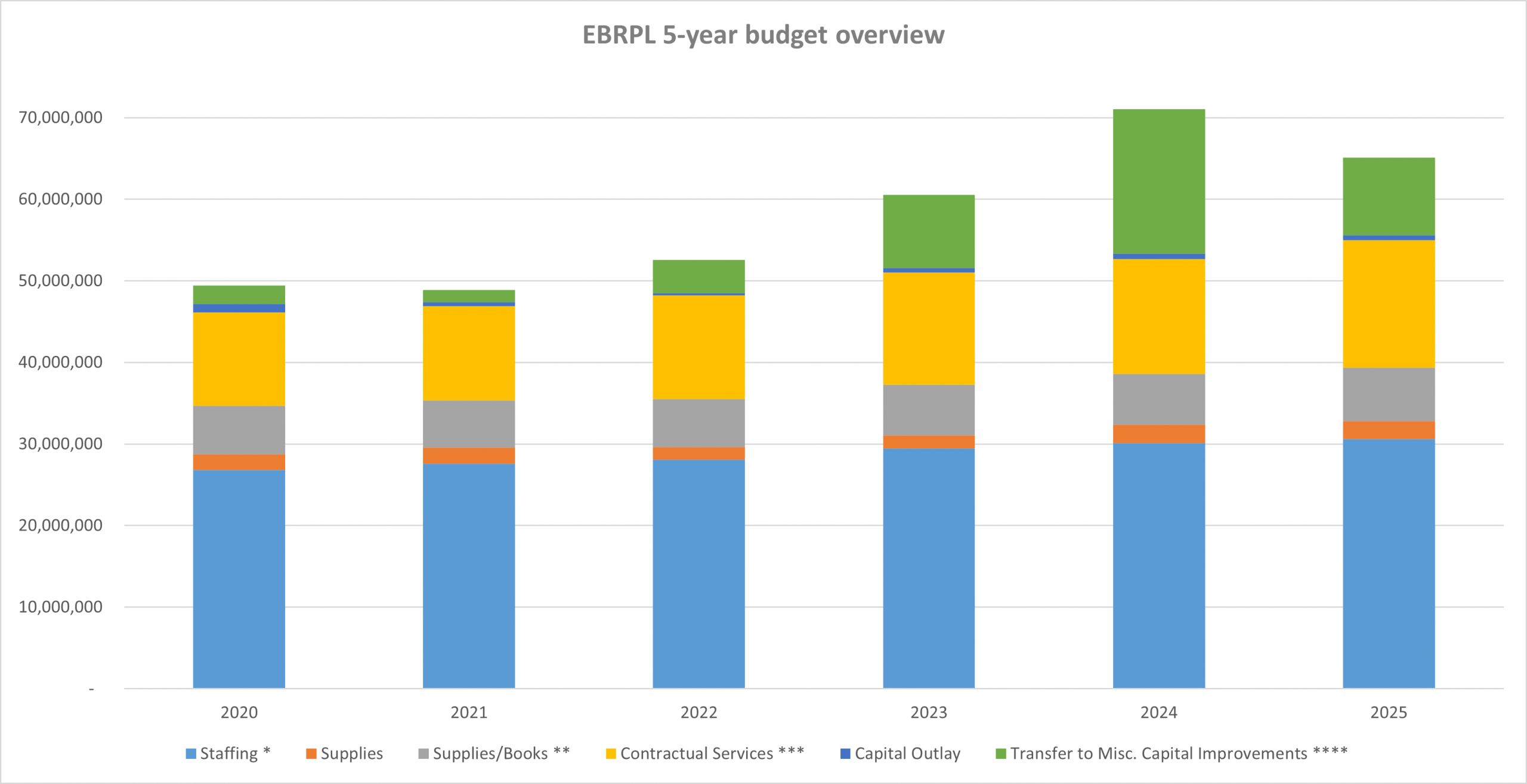Select the 2024 blue Staffing bar segment
The height and width of the screenshot is (784, 1527).
(x=1159, y=566)
